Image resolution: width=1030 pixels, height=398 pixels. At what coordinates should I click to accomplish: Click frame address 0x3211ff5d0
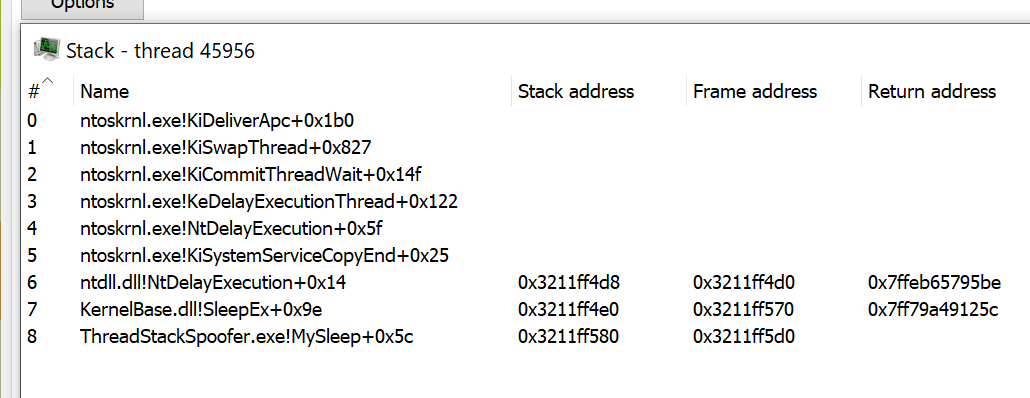pos(744,336)
